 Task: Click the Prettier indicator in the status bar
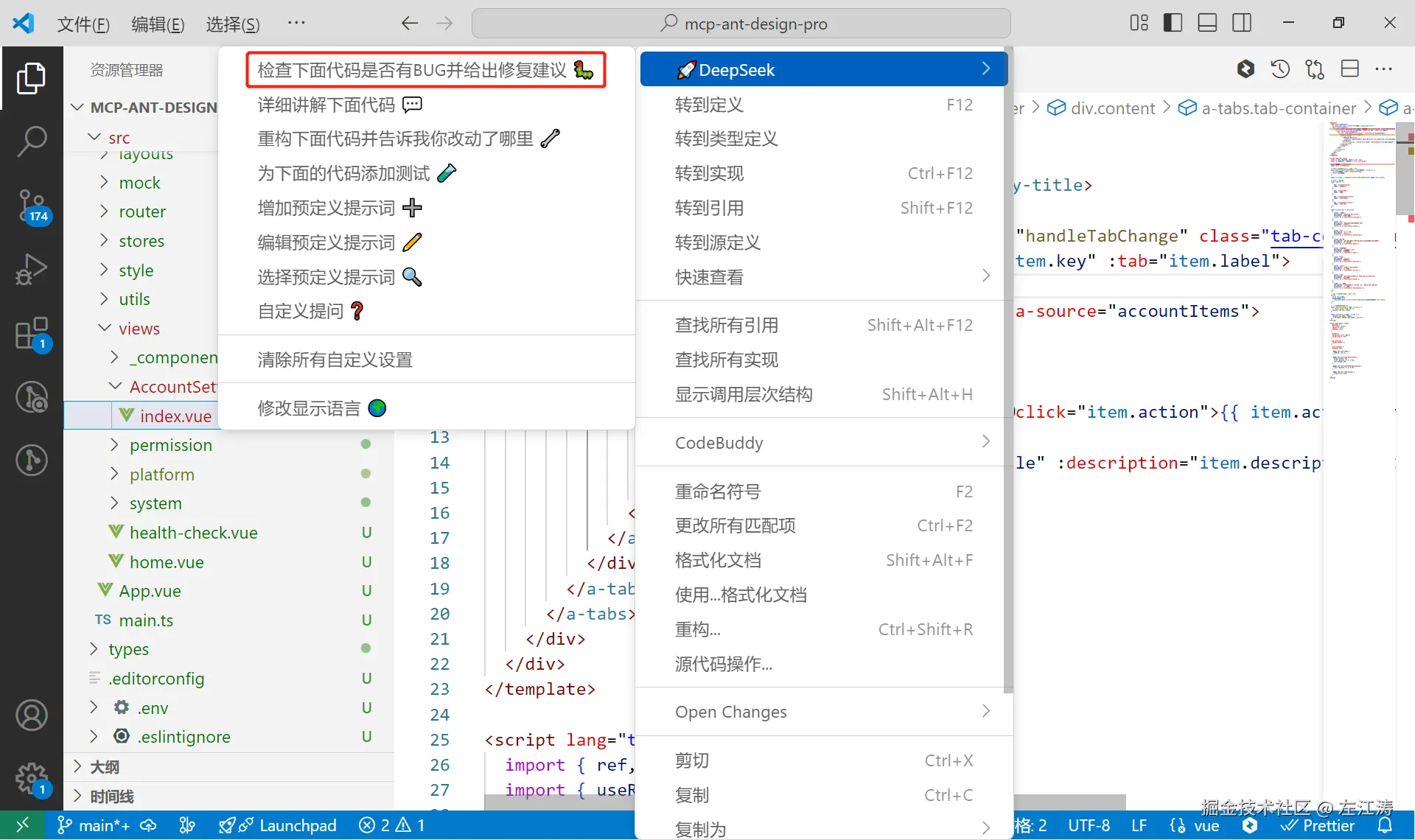(1318, 825)
